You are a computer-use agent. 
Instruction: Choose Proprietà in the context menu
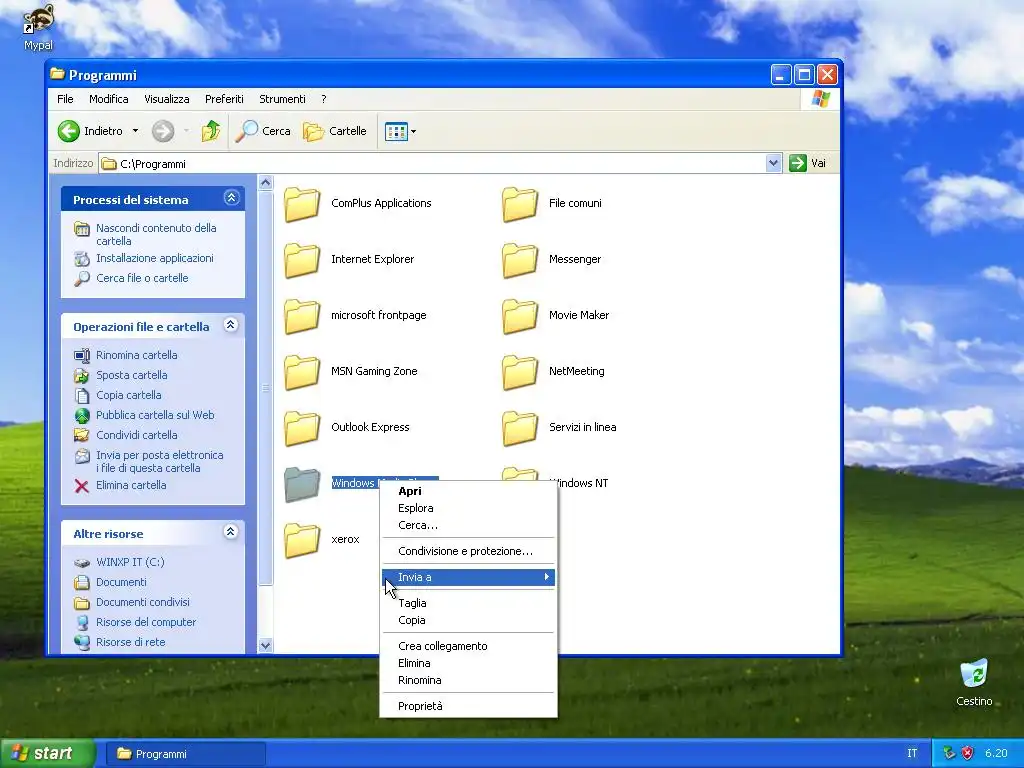[468, 707]
